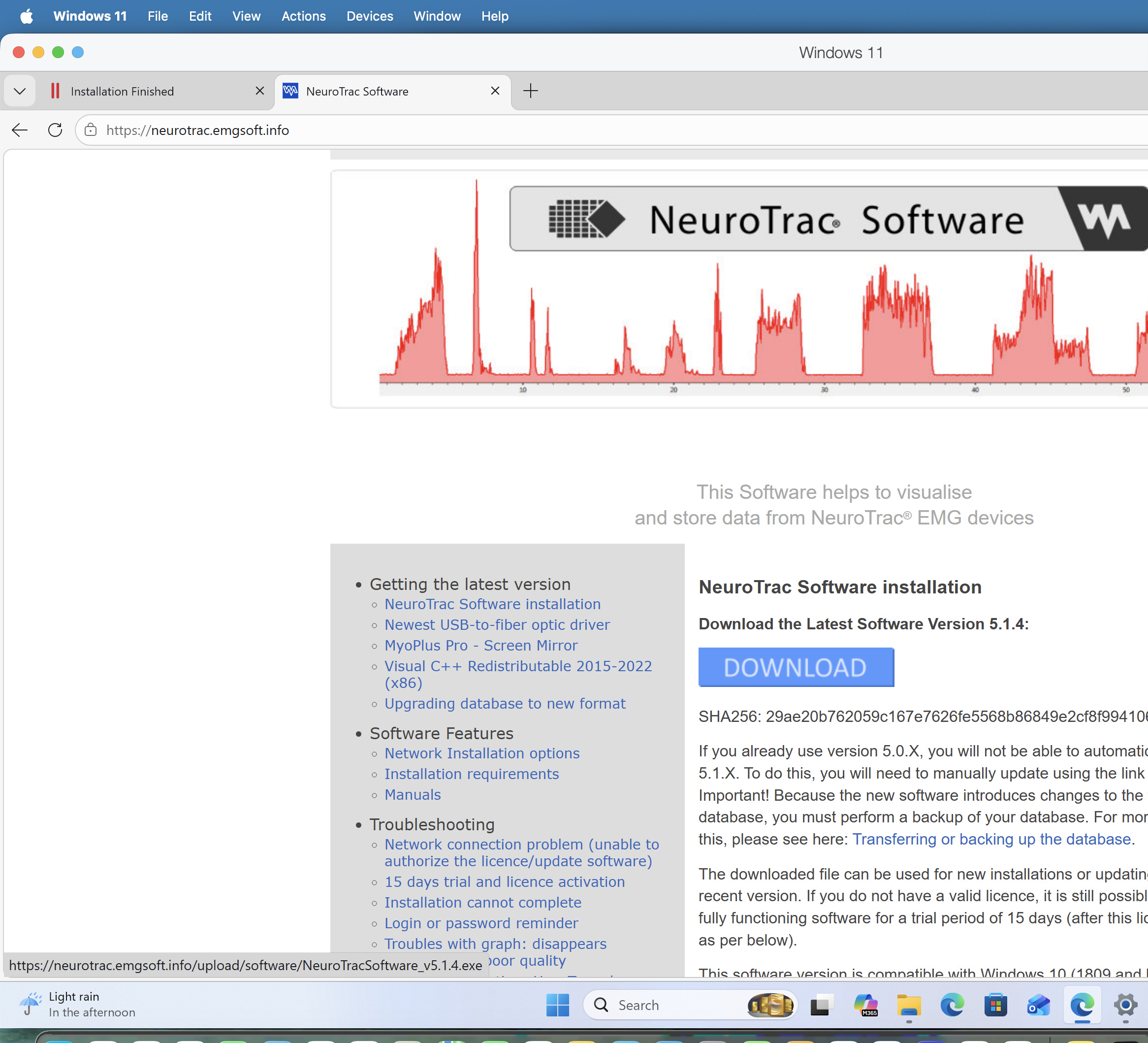
Task: Click the 'Getting the latest version' heading
Action: 470,584
